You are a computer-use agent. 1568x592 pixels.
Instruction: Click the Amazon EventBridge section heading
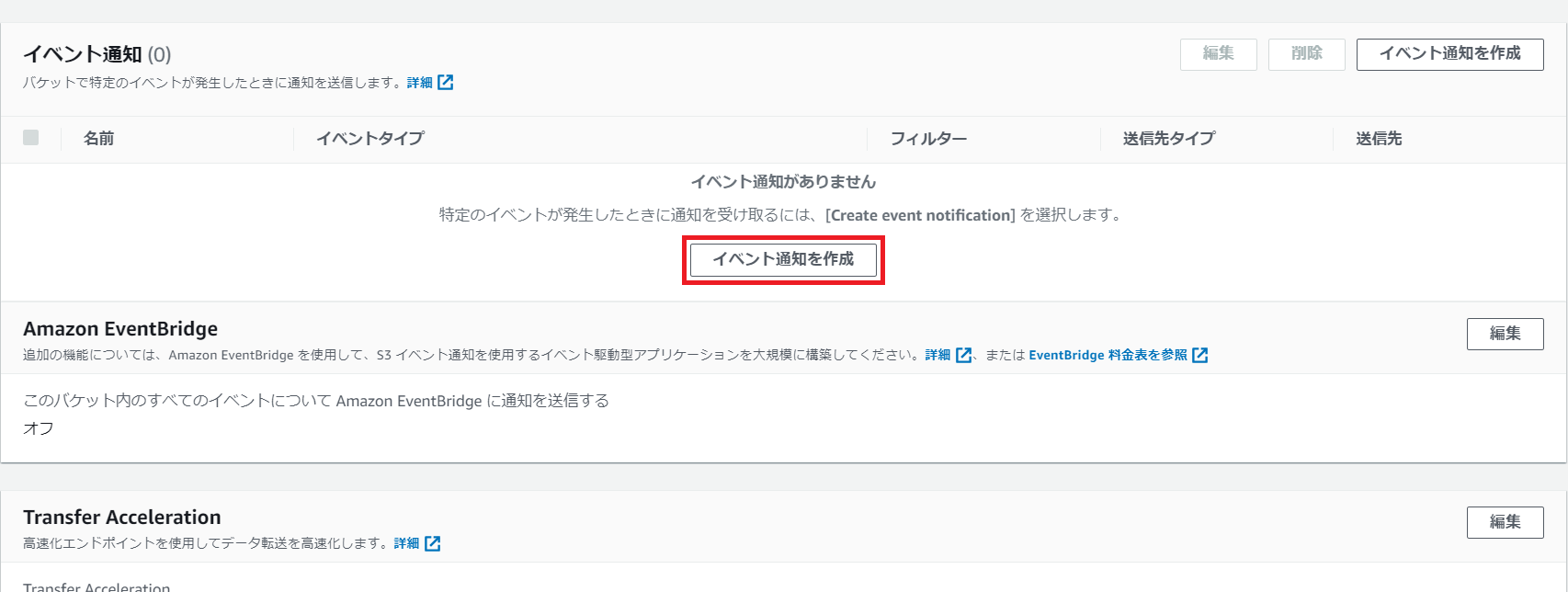pos(120,329)
